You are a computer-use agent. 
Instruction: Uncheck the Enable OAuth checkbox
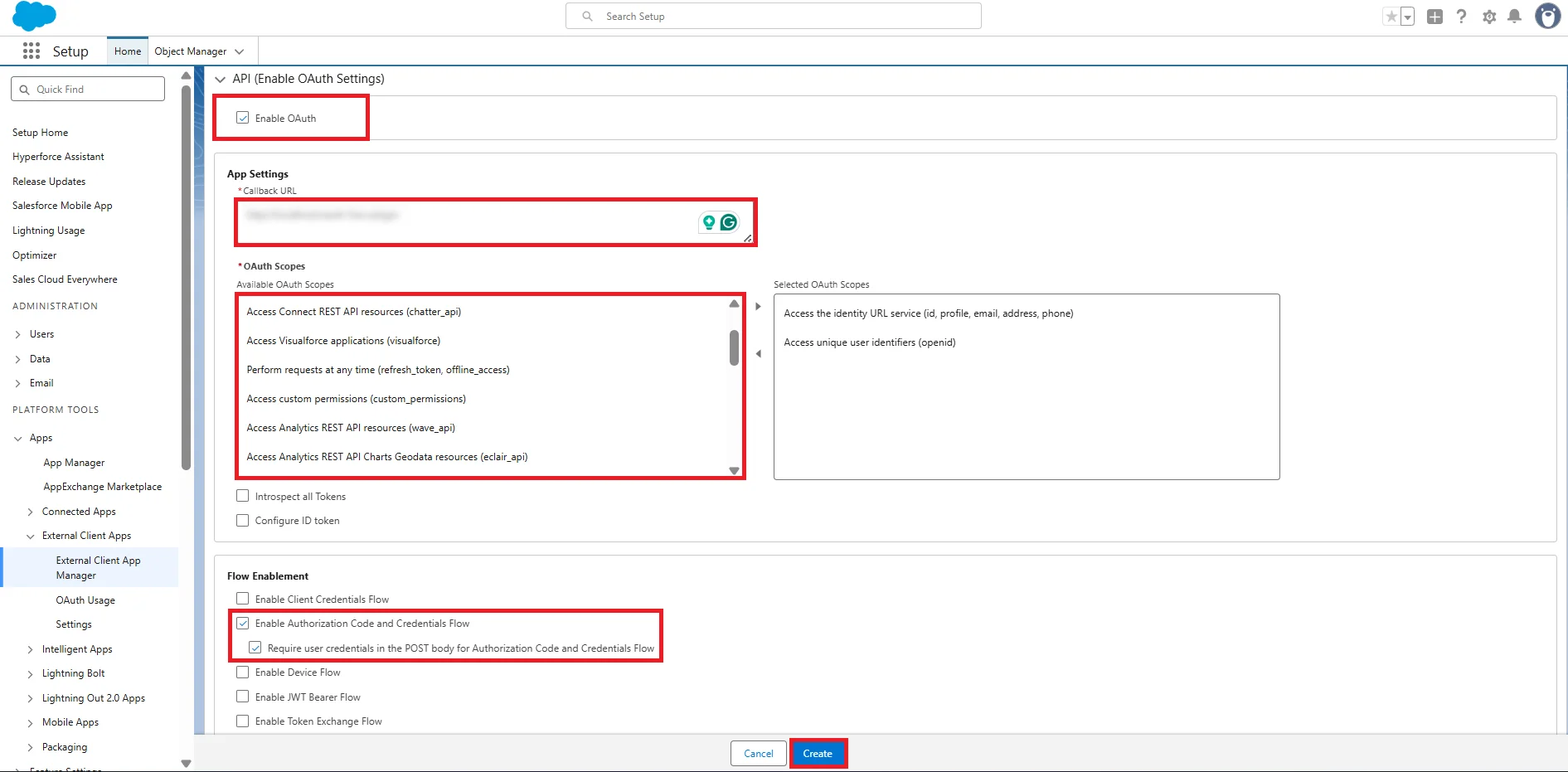(242, 117)
